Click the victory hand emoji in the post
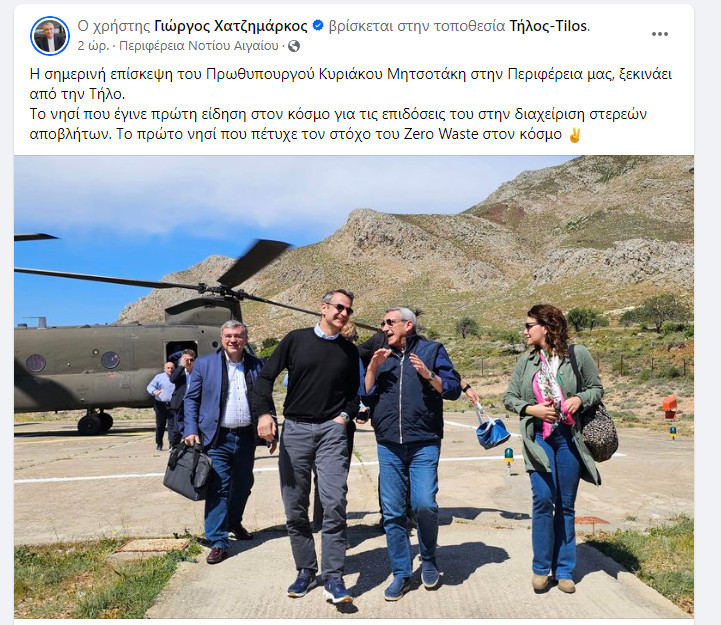Viewport: 721px width, 625px height. (575, 135)
